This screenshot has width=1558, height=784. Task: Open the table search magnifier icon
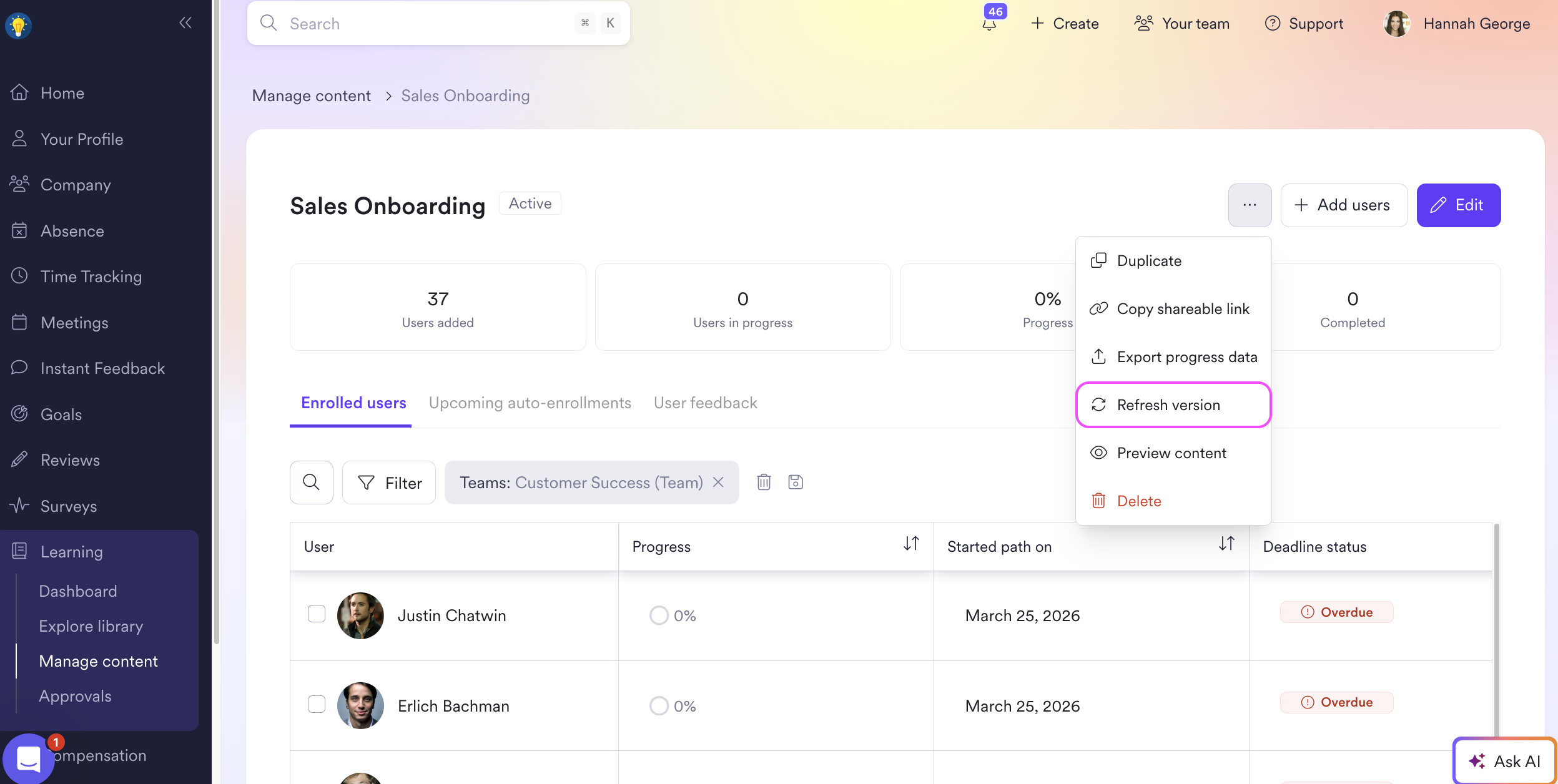tap(311, 483)
